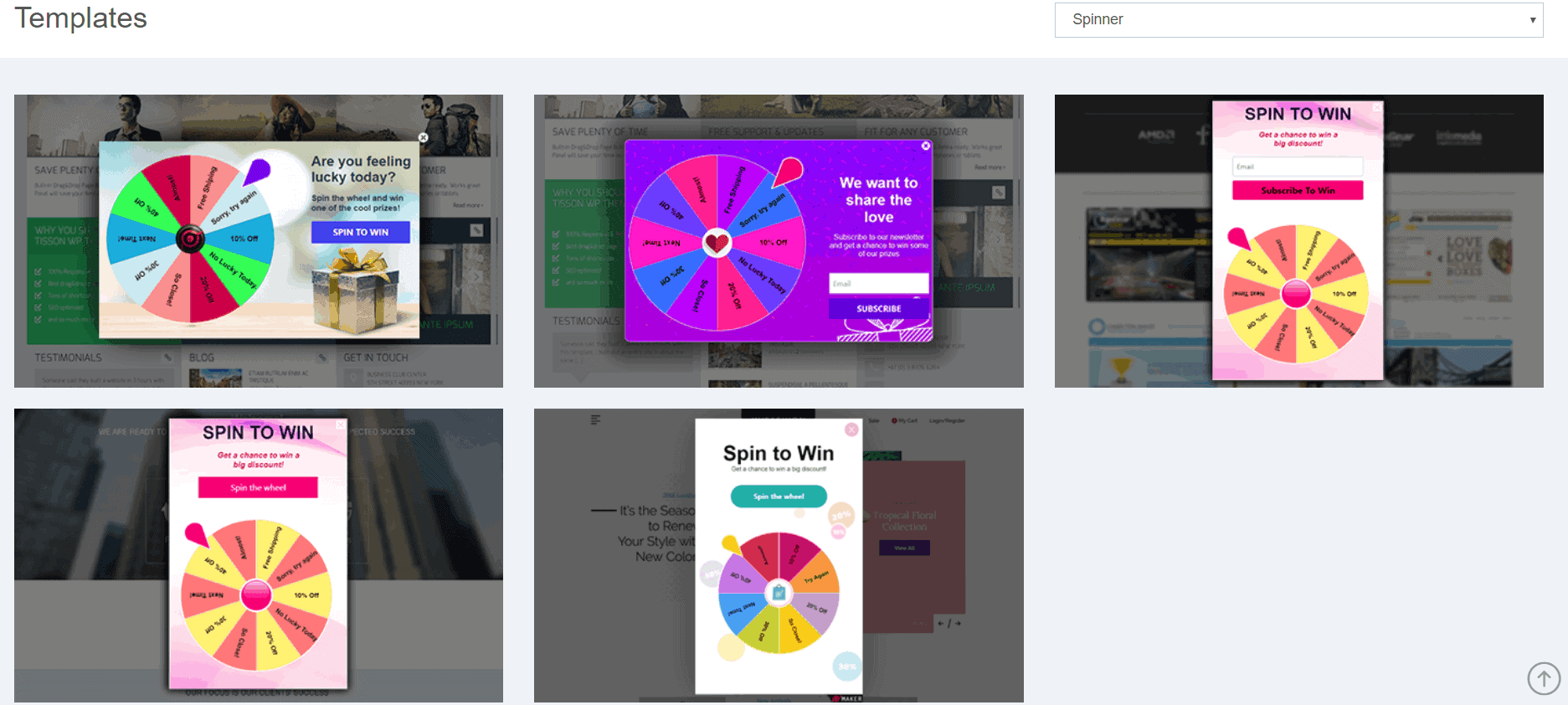1568x705 pixels.
Task: Click heart center of the purple wheel
Action: 717,243
